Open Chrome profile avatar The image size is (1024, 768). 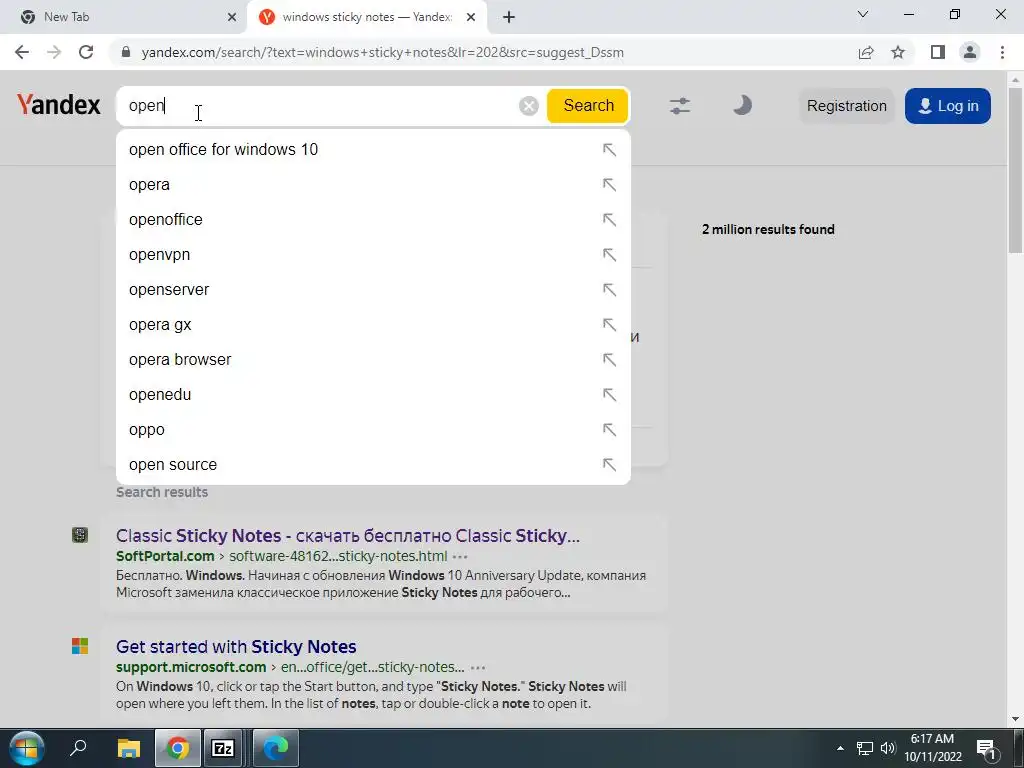[x=970, y=52]
